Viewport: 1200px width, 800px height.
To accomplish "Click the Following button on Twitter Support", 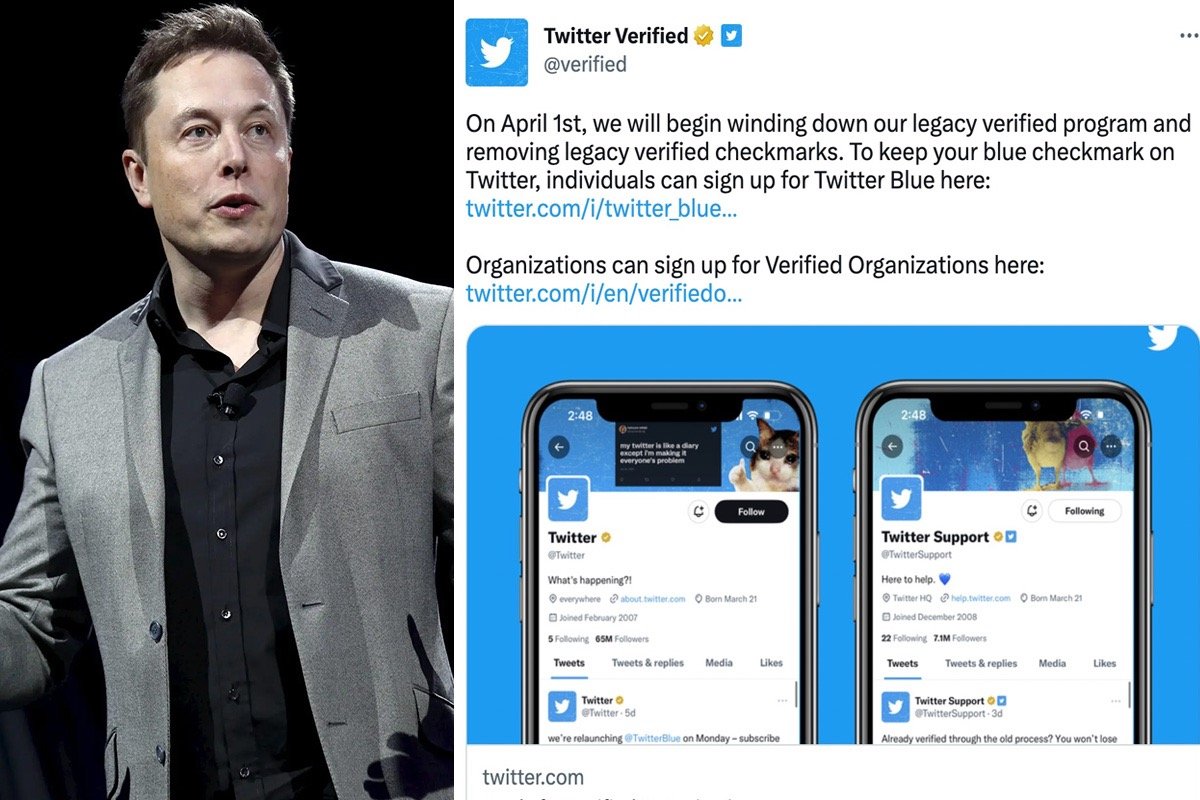I will point(1084,510).
